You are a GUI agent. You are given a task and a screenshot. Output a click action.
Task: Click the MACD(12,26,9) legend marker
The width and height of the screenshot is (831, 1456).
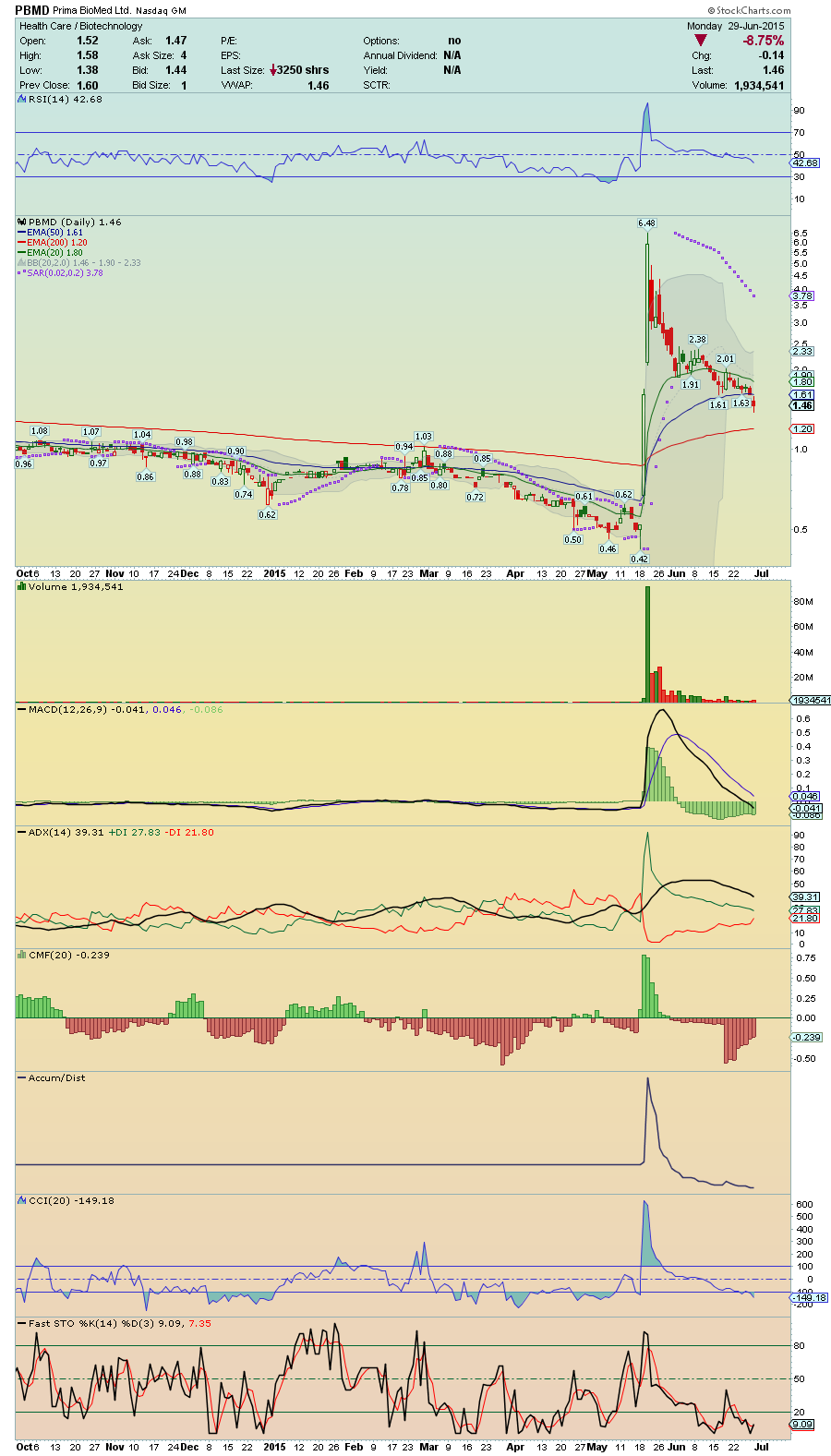(x=22, y=709)
